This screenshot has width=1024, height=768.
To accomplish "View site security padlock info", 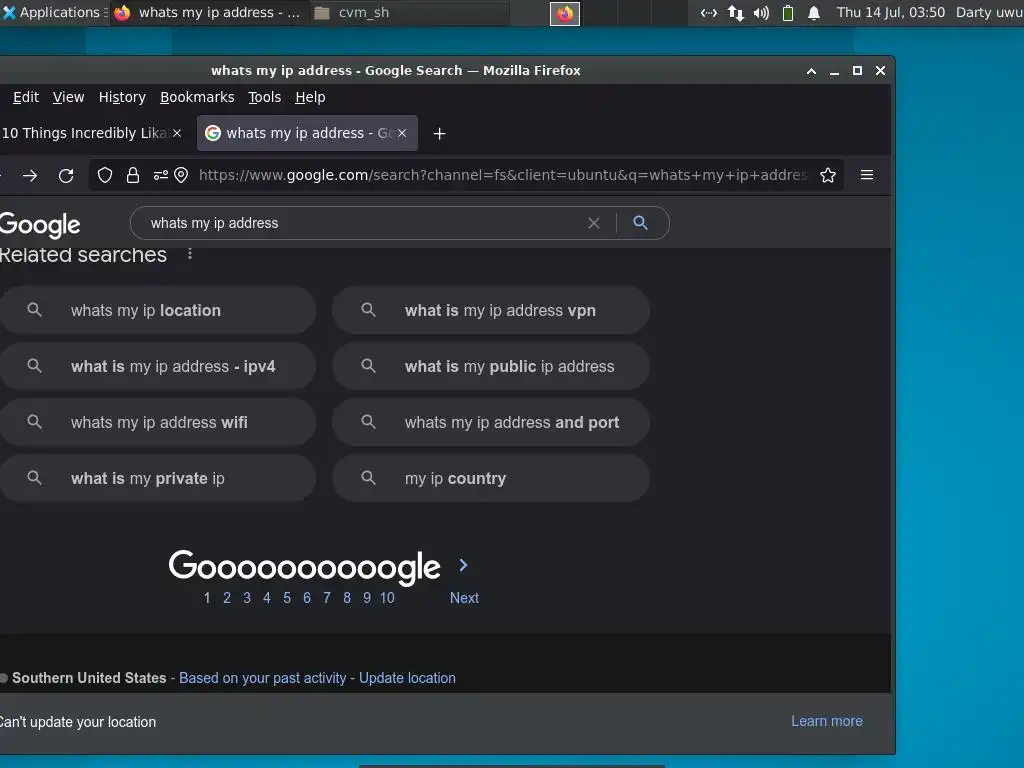I will tap(133, 175).
